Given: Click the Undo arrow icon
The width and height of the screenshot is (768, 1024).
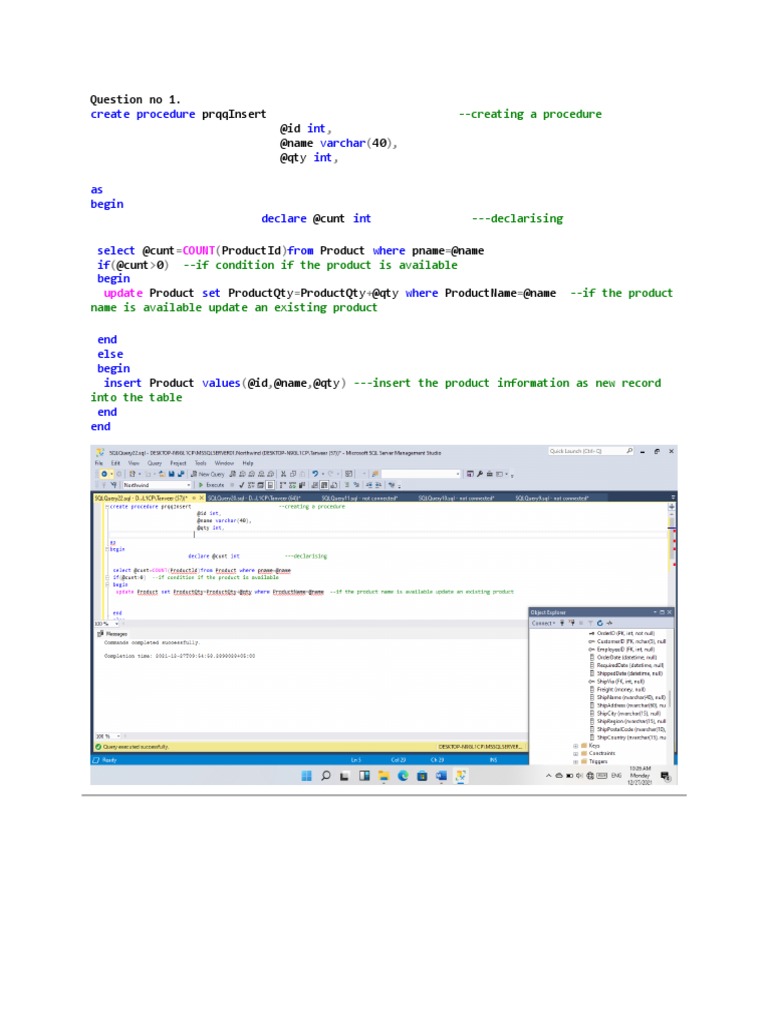Looking at the screenshot, I should pyautogui.click(x=315, y=474).
